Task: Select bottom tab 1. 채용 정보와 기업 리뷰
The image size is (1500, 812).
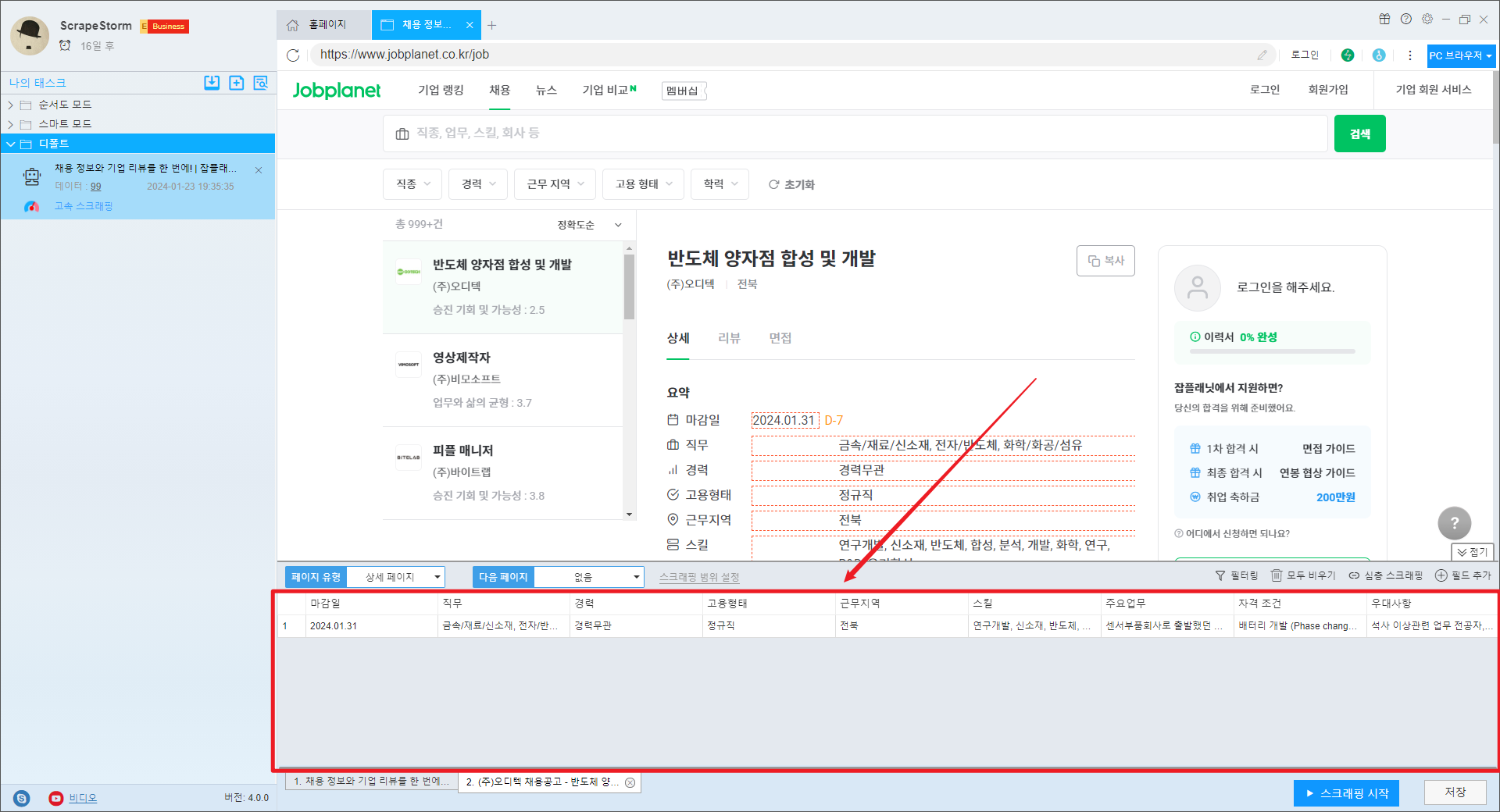Action: pos(371,782)
